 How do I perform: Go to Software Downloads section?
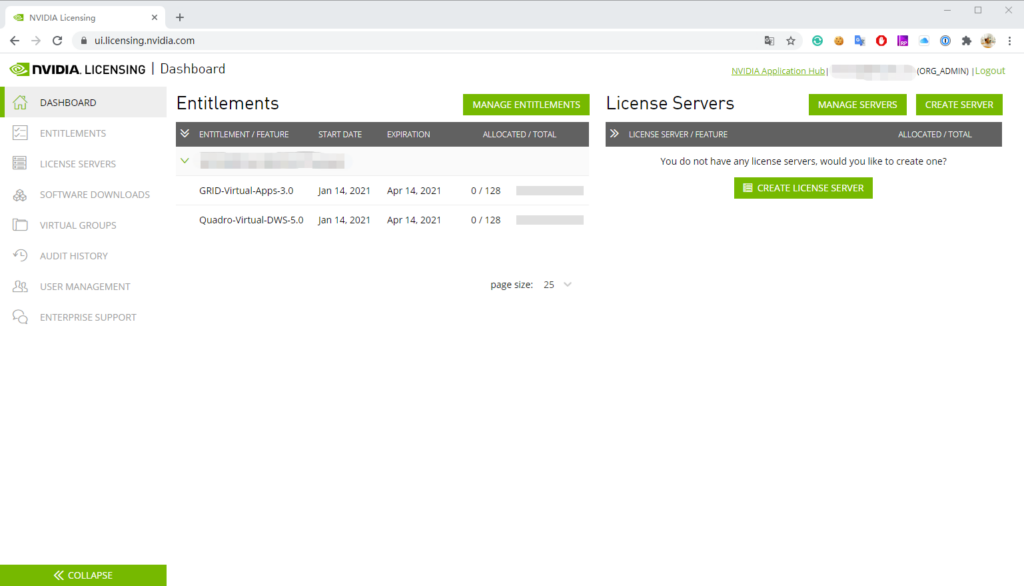coord(21,194)
